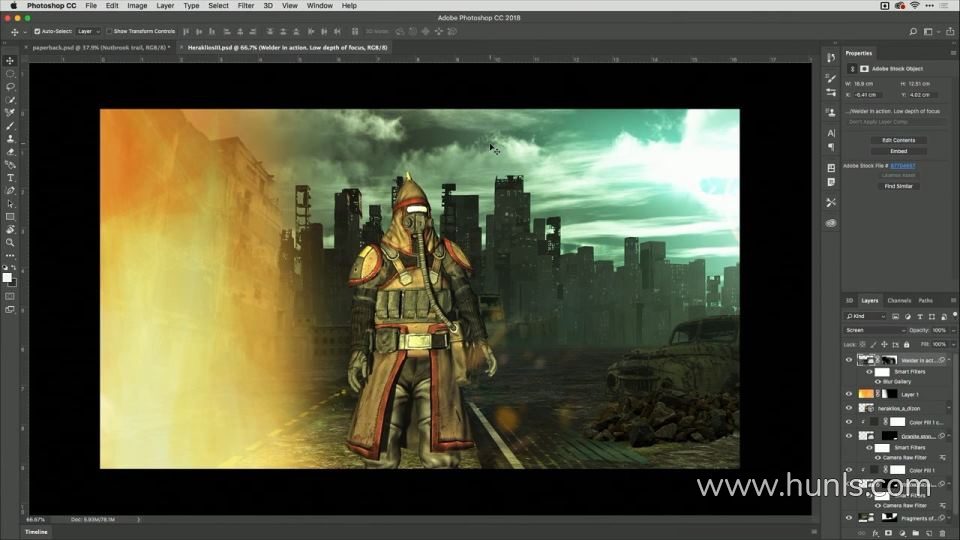Select the Lasso tool
Image resolution: width=960 pixels, height=540 pixels.
(x=10, y=87)
